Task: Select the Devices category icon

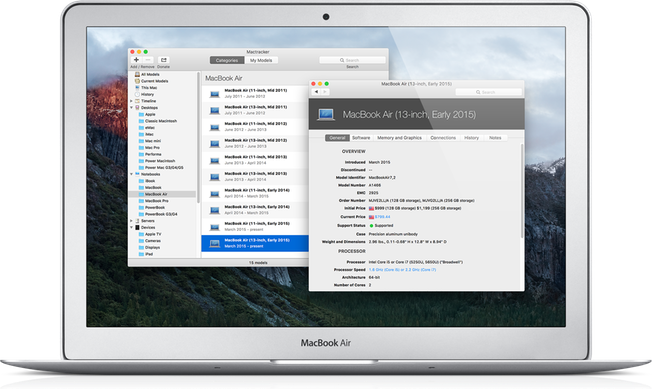Action: tap(137, 227)
